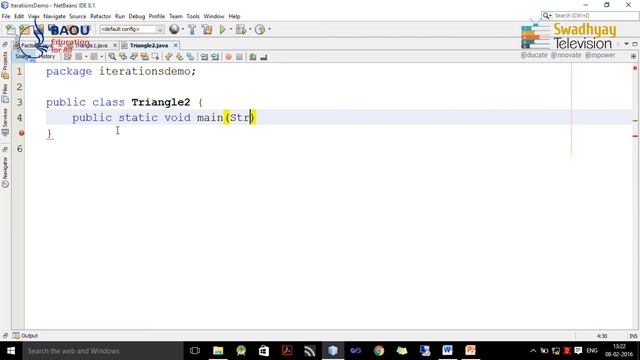Click the error glyph on line 5
Screen dimensions: 640x360
[21, 133]
